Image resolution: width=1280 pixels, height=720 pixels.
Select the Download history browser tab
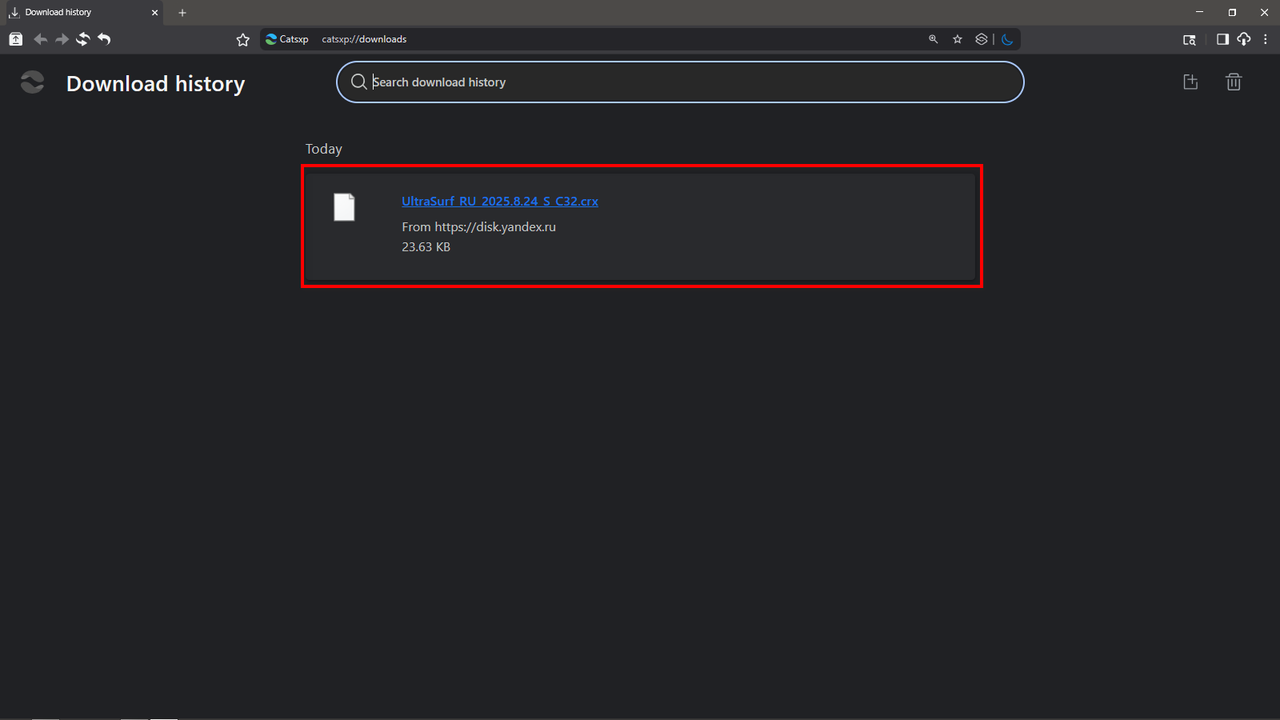83,12
